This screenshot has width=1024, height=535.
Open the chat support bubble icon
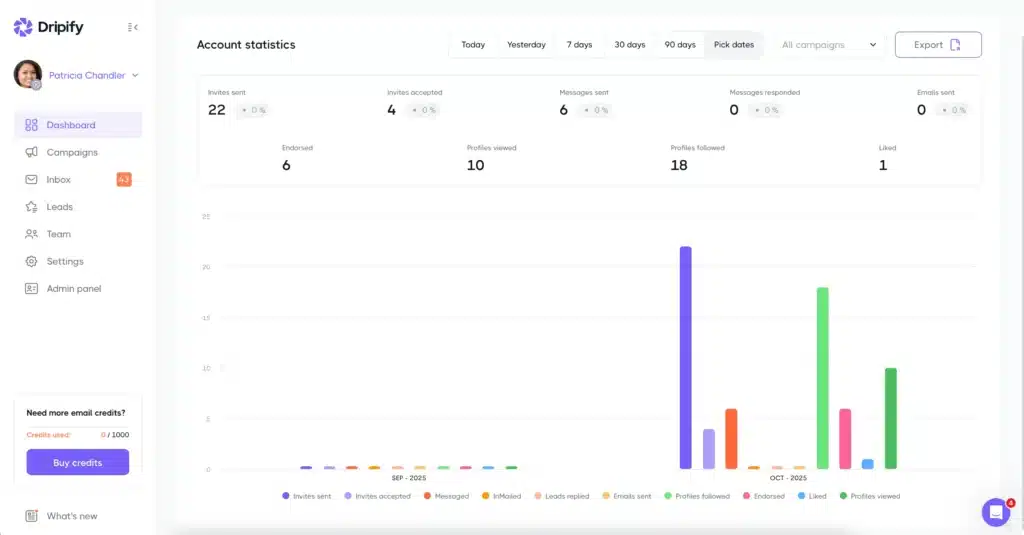pos(996,512)
